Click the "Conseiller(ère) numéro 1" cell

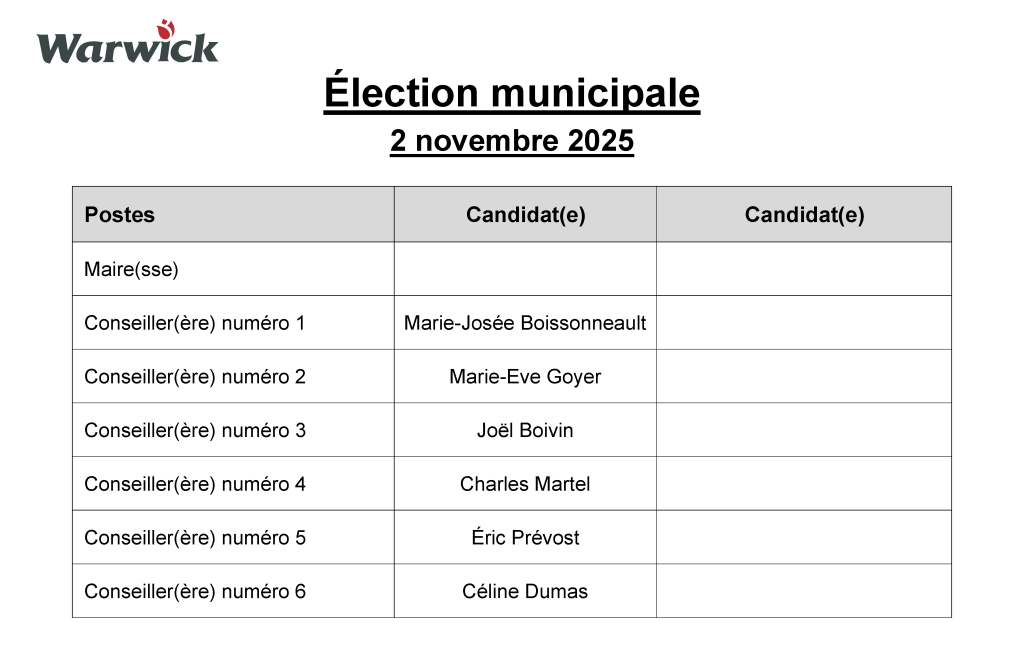194,323
